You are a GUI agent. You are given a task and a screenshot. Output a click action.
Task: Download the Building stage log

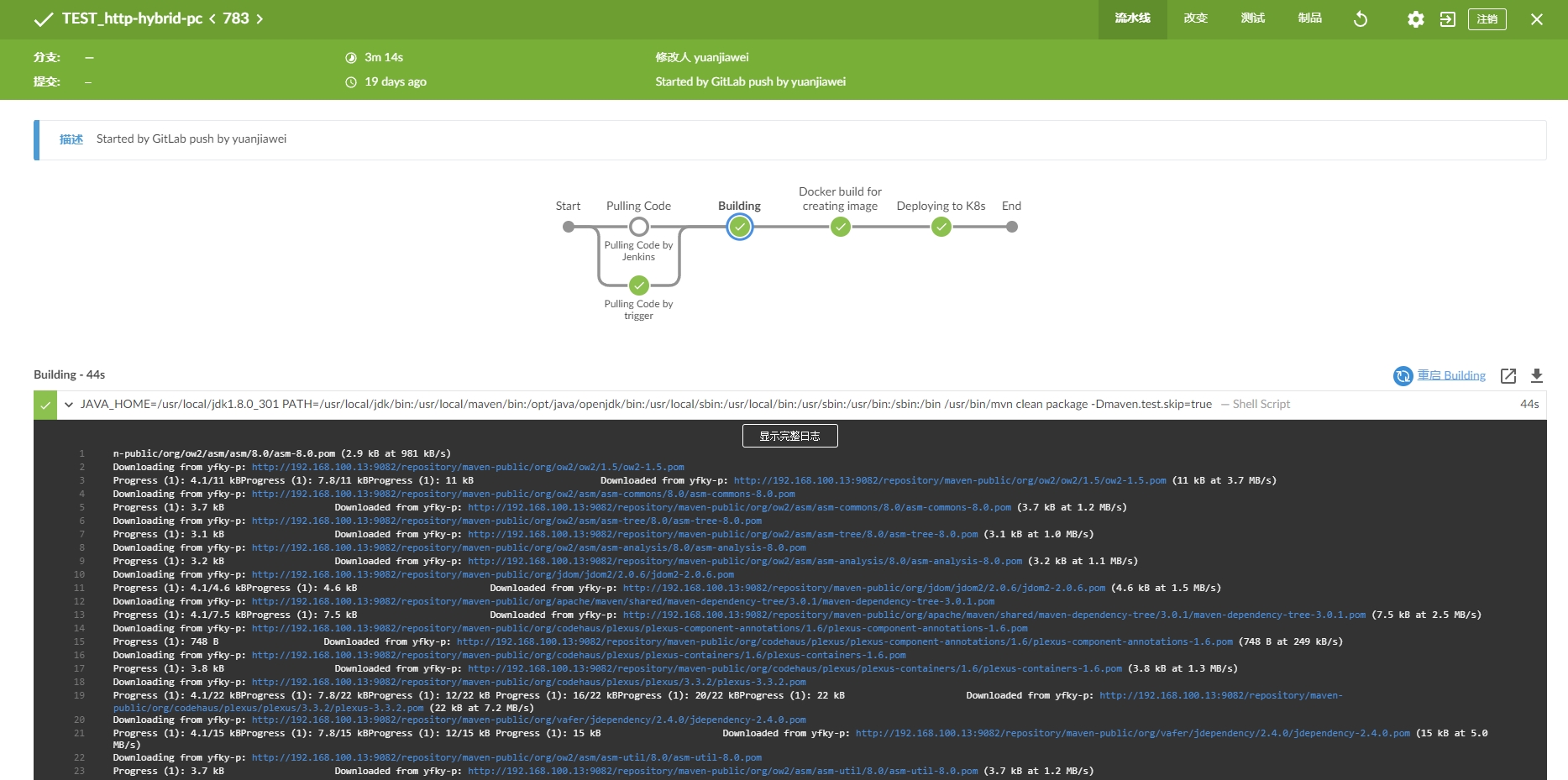1537,376
